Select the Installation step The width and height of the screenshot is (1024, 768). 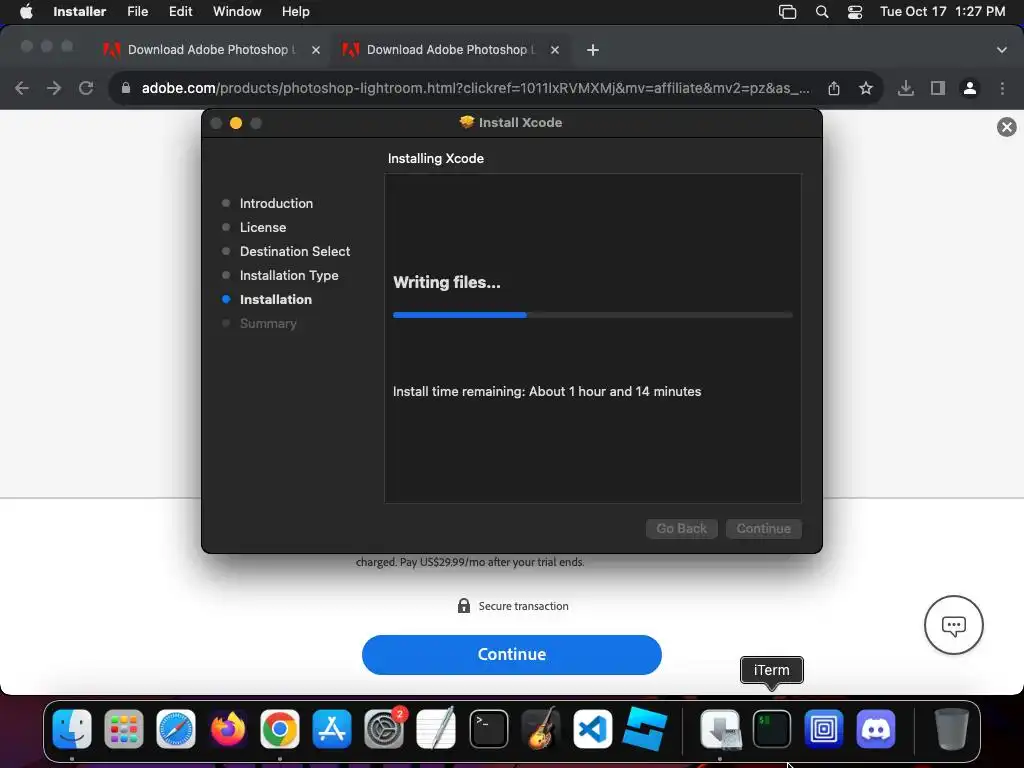point(276,300)
